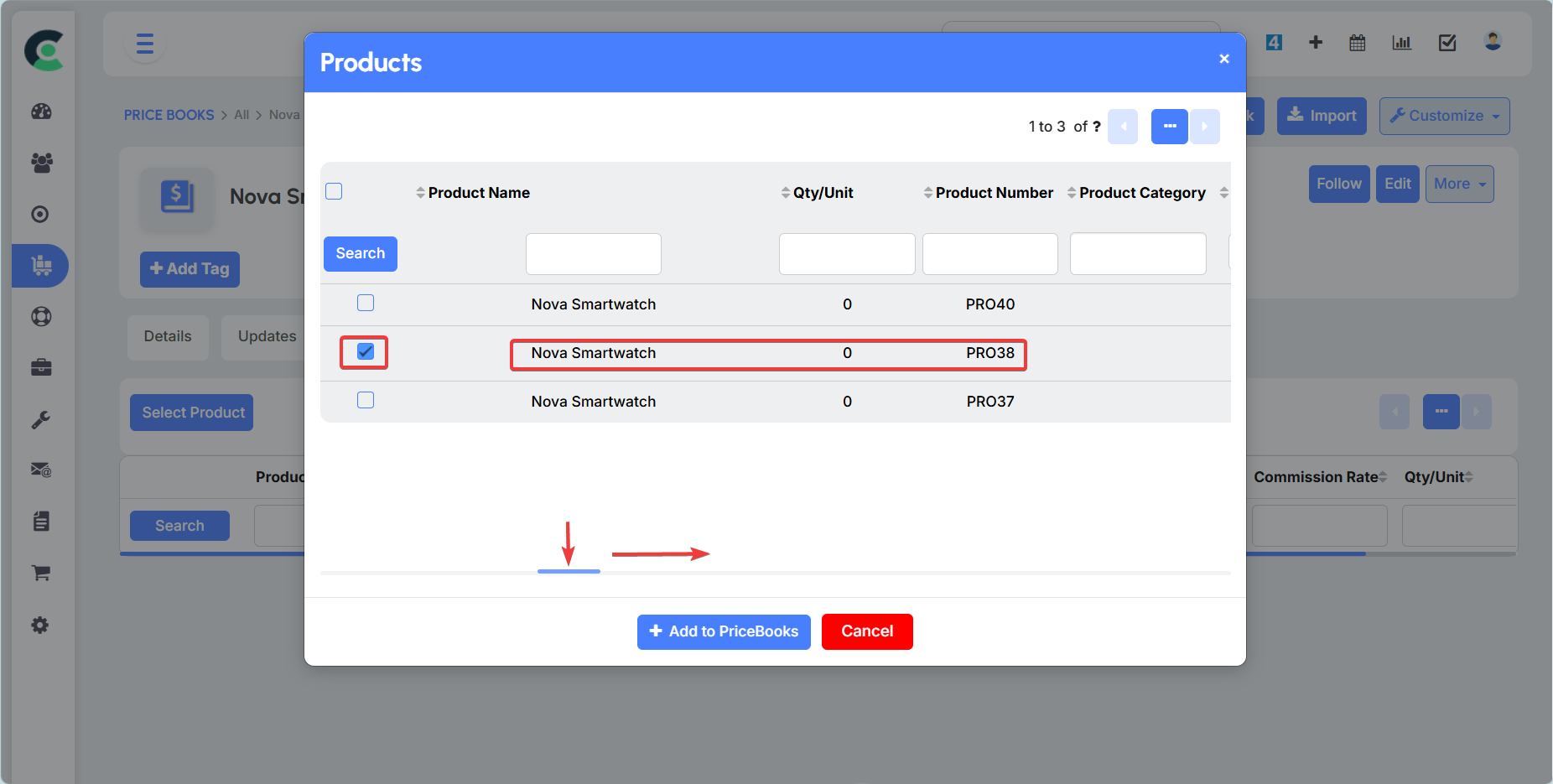Open the settings gear icon in sidebar
The width and height of the screenshot is (1553, 784).
coord(40,625)
